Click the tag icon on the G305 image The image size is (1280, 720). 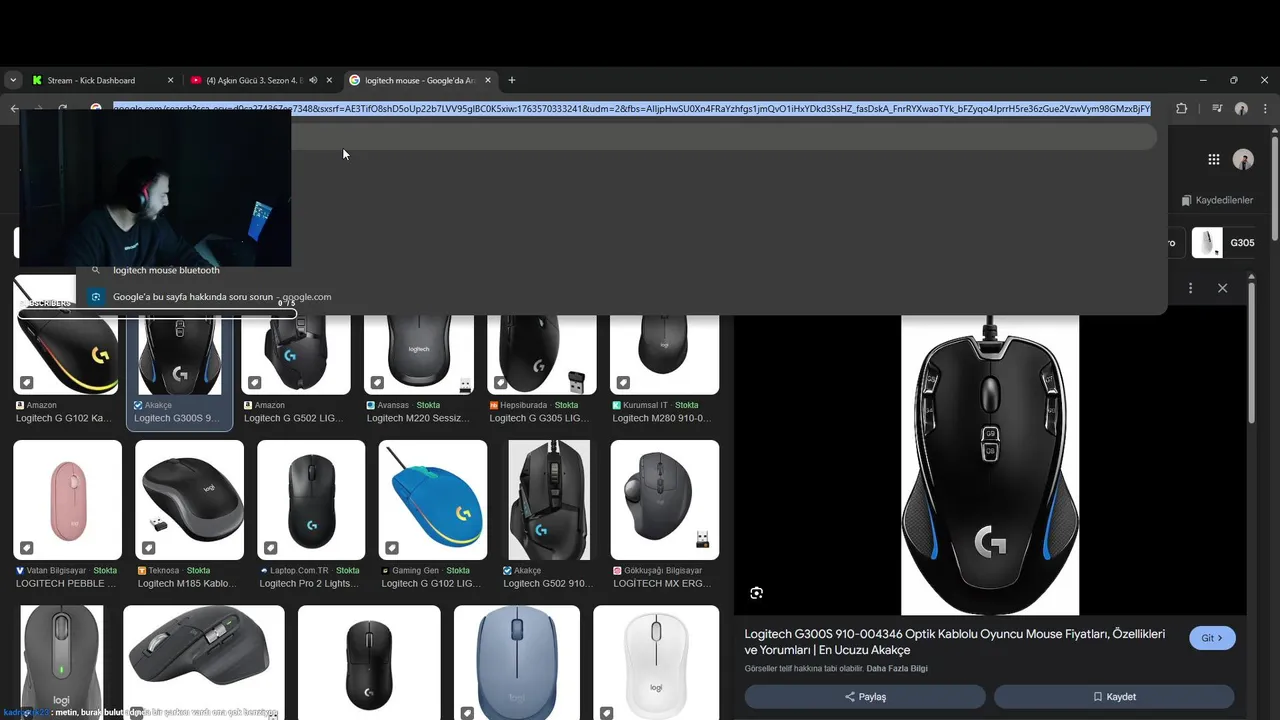[x=500, y=382]
